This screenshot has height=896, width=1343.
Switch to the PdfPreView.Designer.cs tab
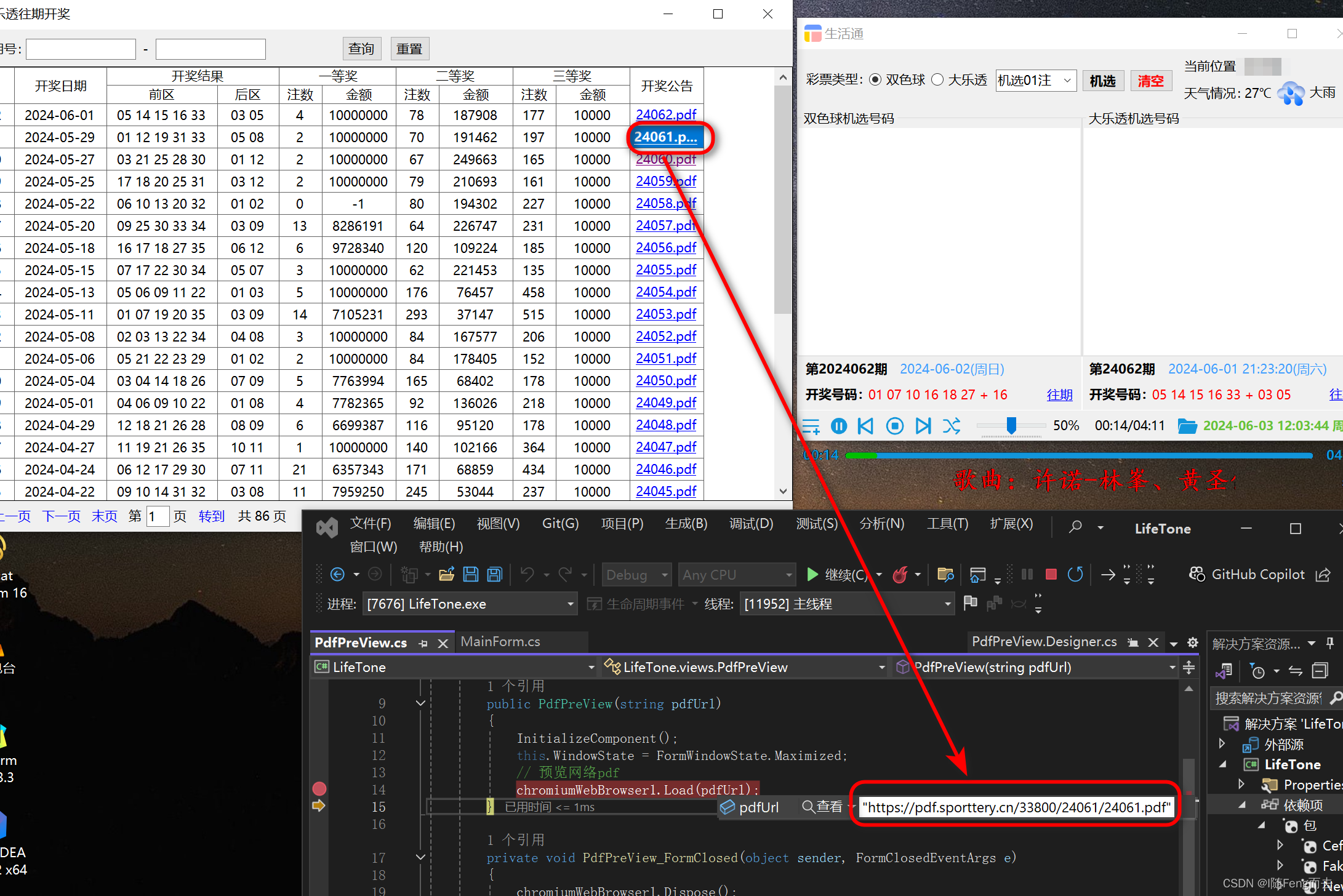tap(1044, 641)
